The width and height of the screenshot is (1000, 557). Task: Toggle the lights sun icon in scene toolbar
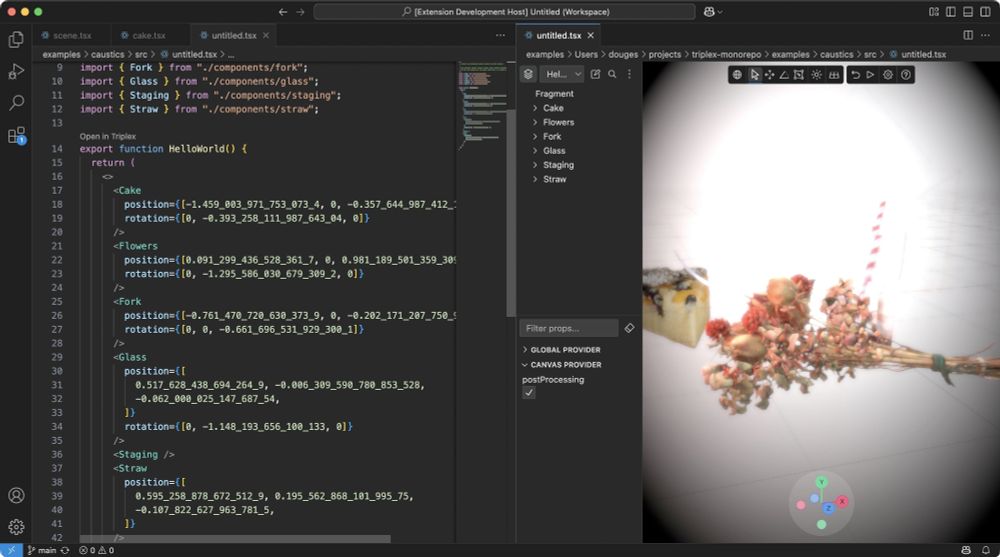coord(816,75)
